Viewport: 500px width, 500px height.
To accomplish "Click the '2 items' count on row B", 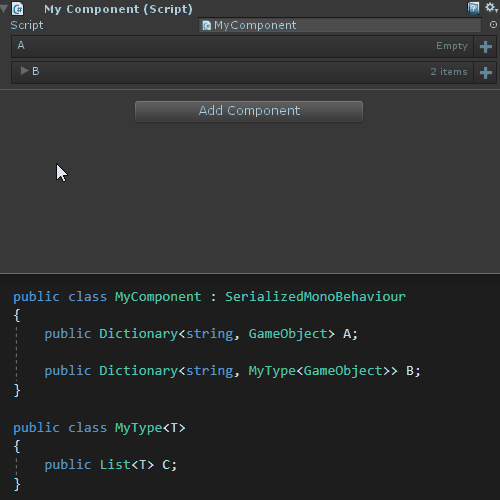I will click(x=449, y=72).
